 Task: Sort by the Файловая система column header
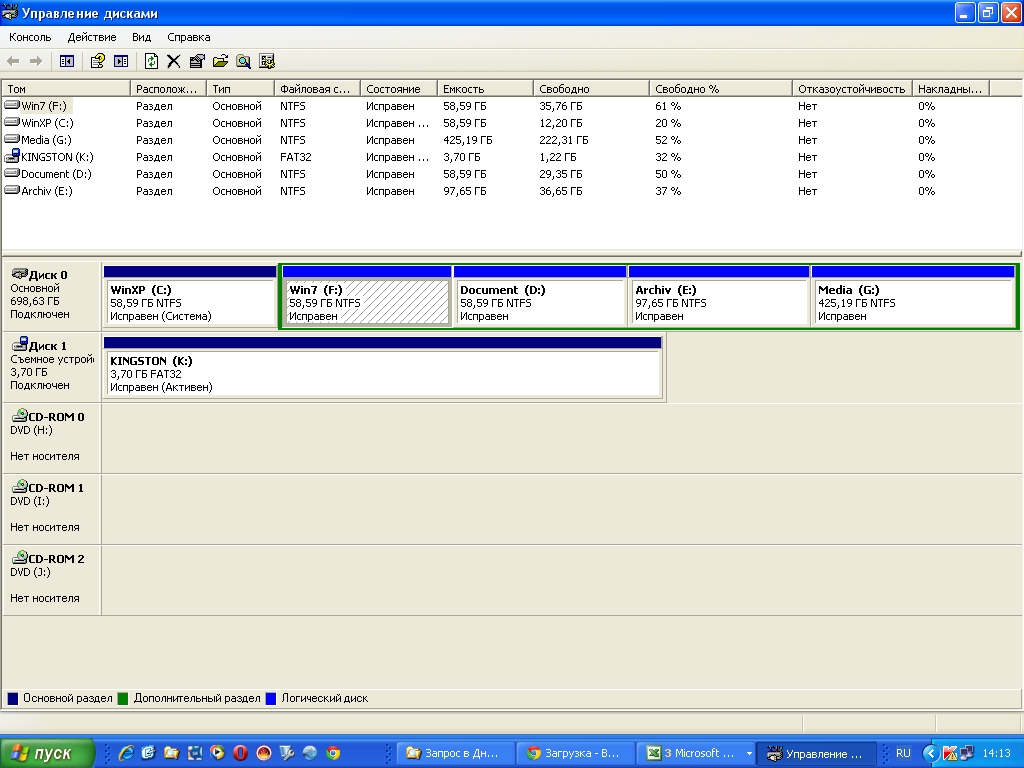click(x=316, y=89)
